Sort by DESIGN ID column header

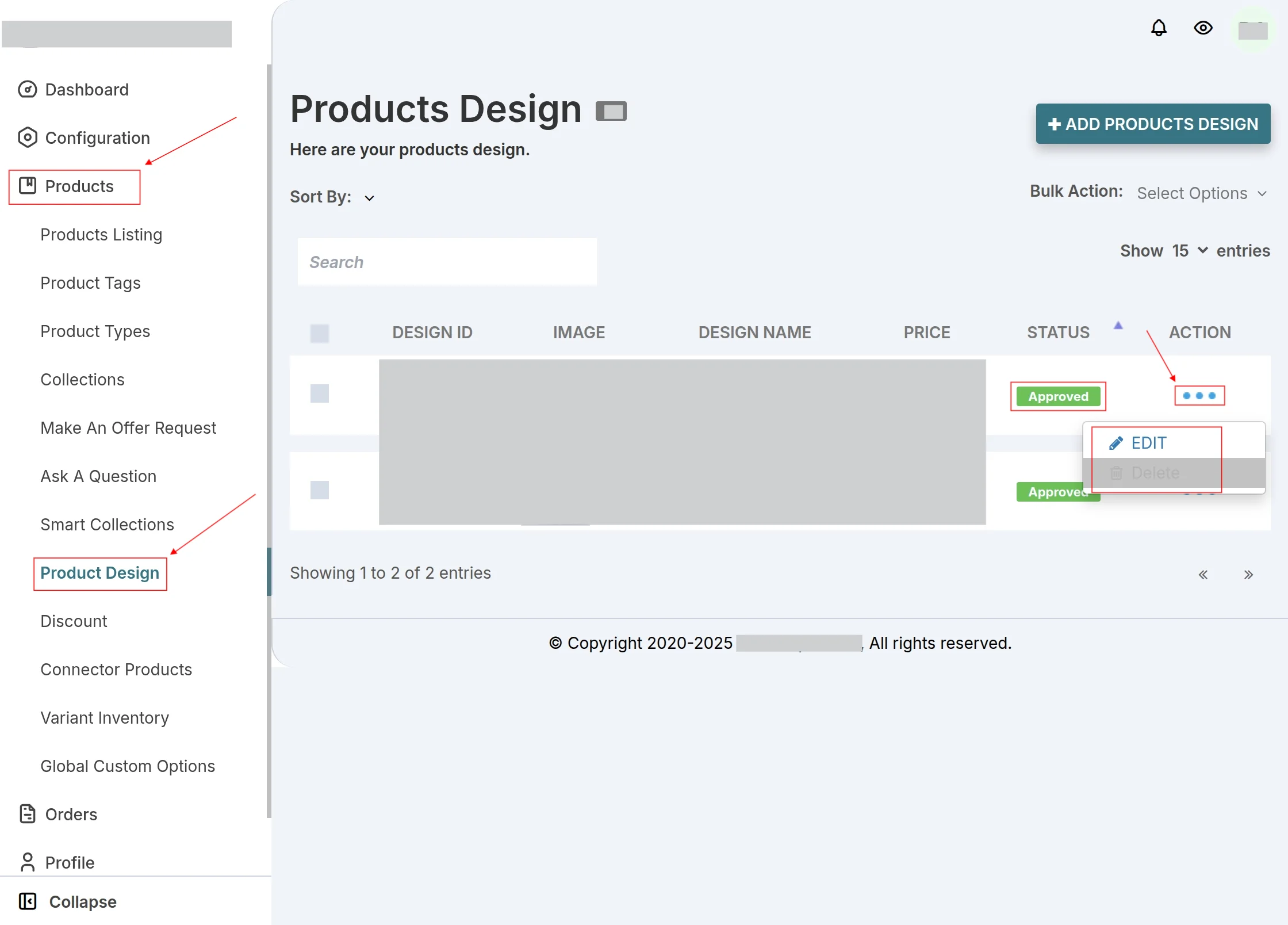point(432,332)
